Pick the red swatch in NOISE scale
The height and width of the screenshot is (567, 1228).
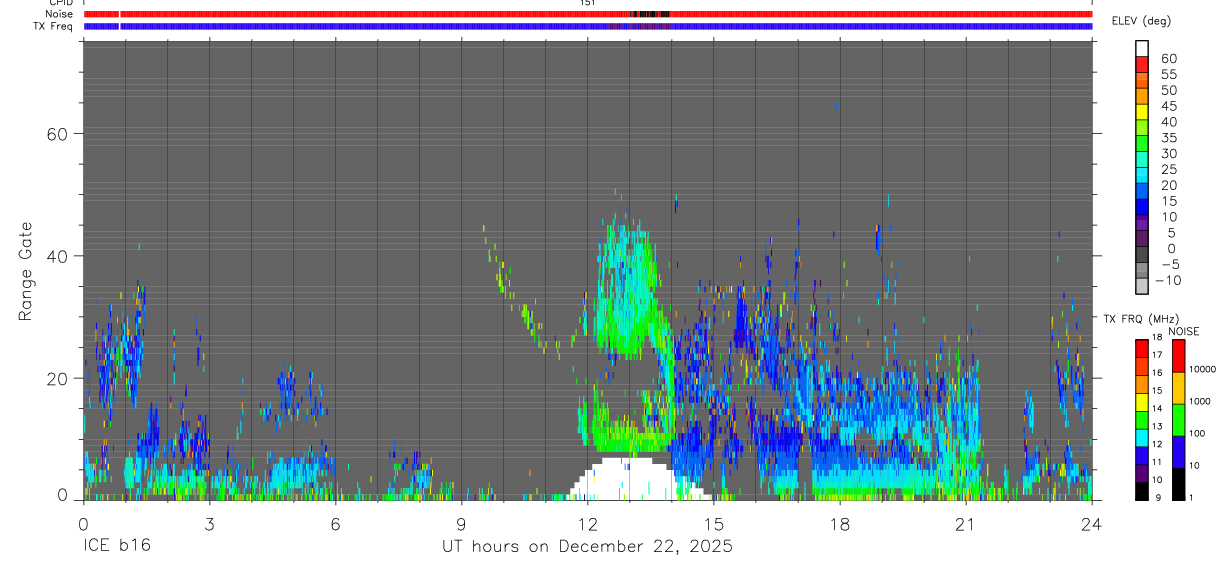(x=1178, y=356)
